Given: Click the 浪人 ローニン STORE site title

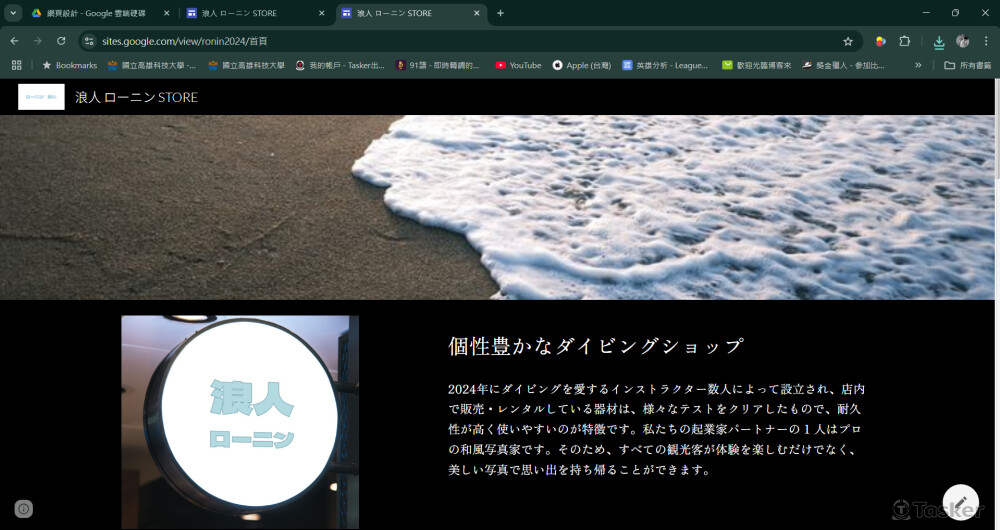Looking at the screenshot, I should point(137,97).
